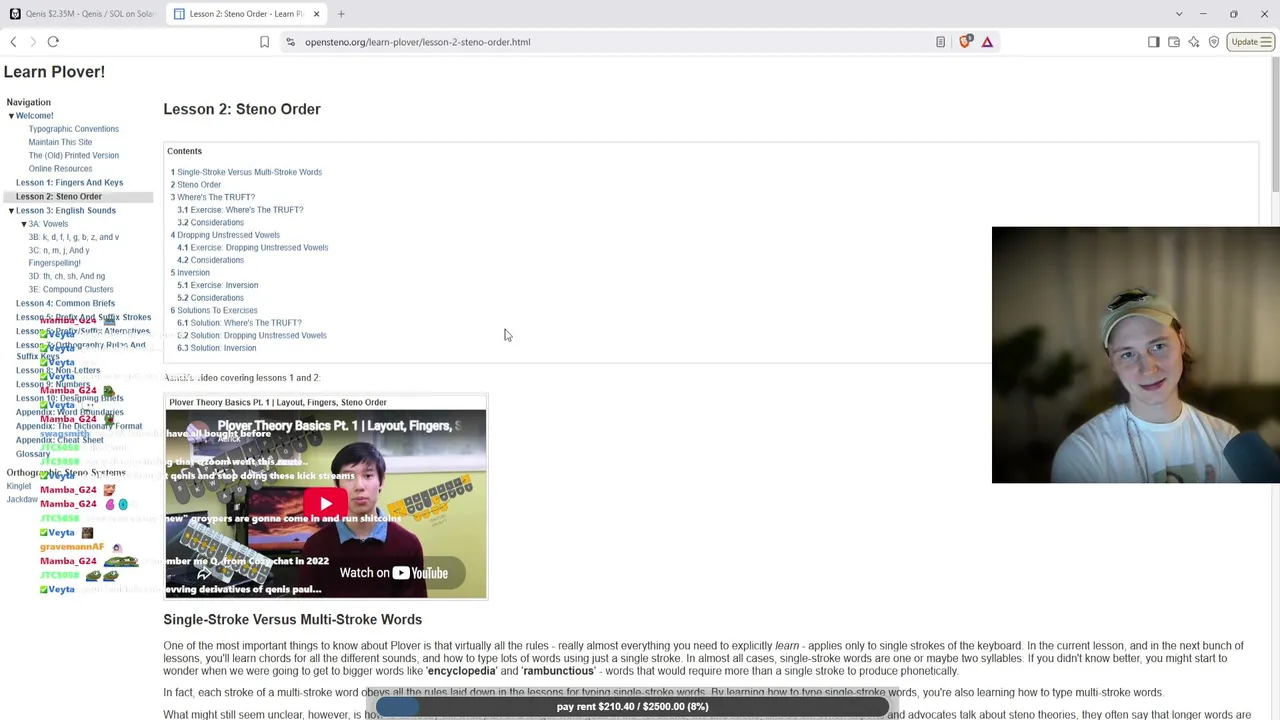Play the Plover Theory Basics video
The image size is (1280, 720).
(325, 503)
